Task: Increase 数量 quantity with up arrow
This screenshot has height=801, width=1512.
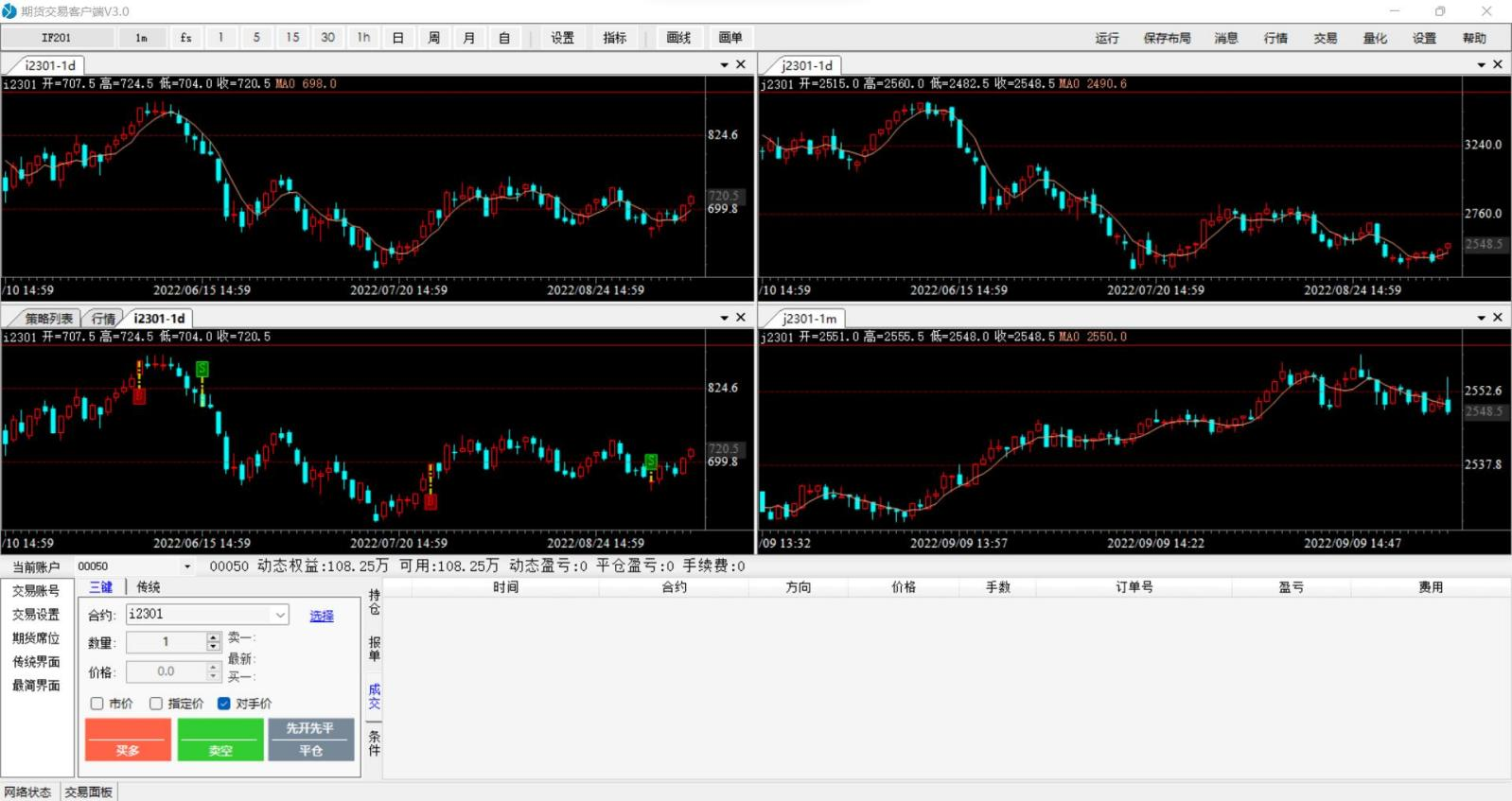Action: 213,638
